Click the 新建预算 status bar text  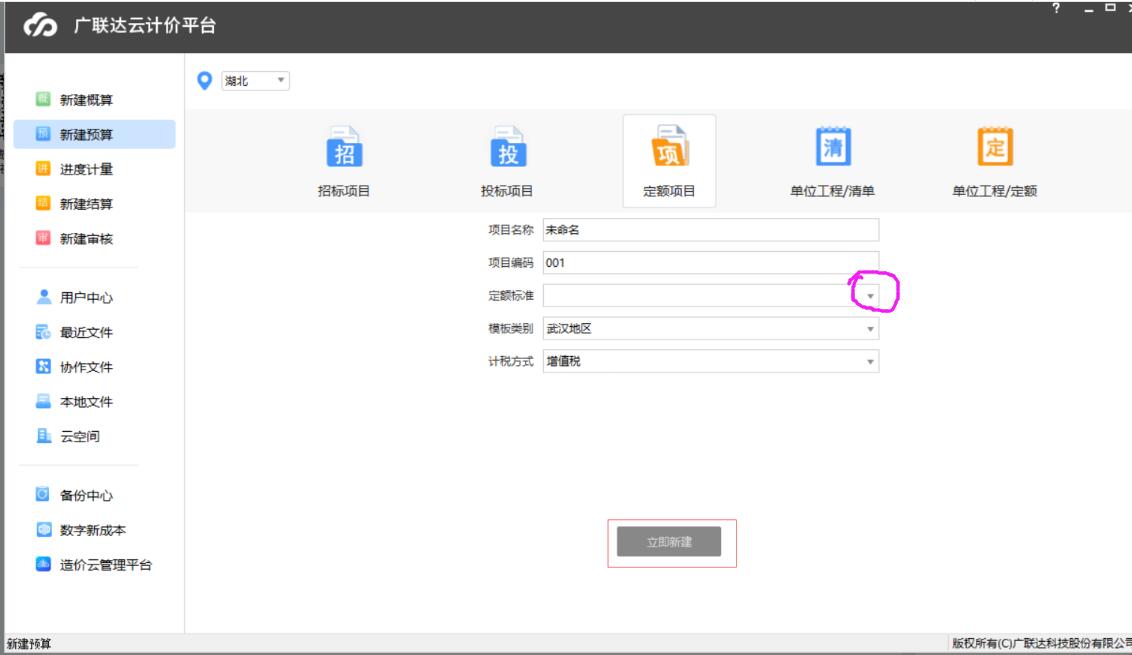[x=29, y=643]
